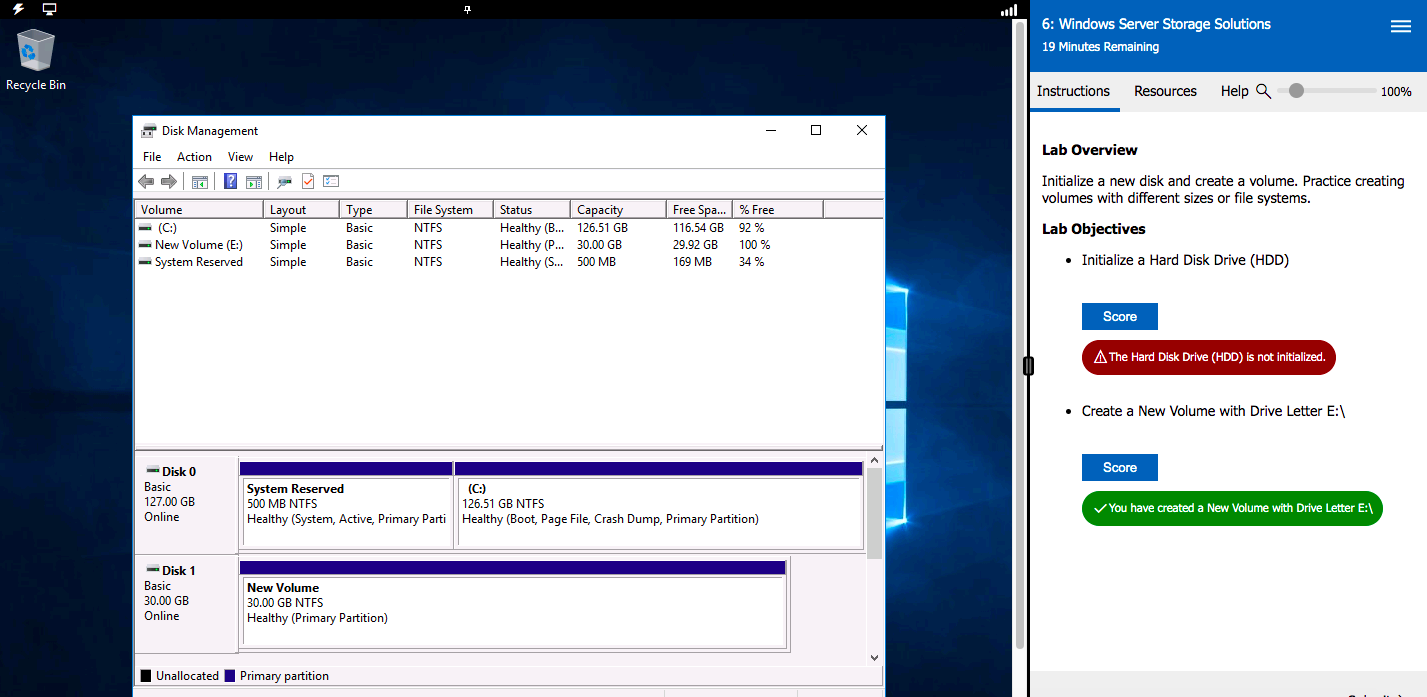
Task: Open the Action menu
Action: click(194, 157)
